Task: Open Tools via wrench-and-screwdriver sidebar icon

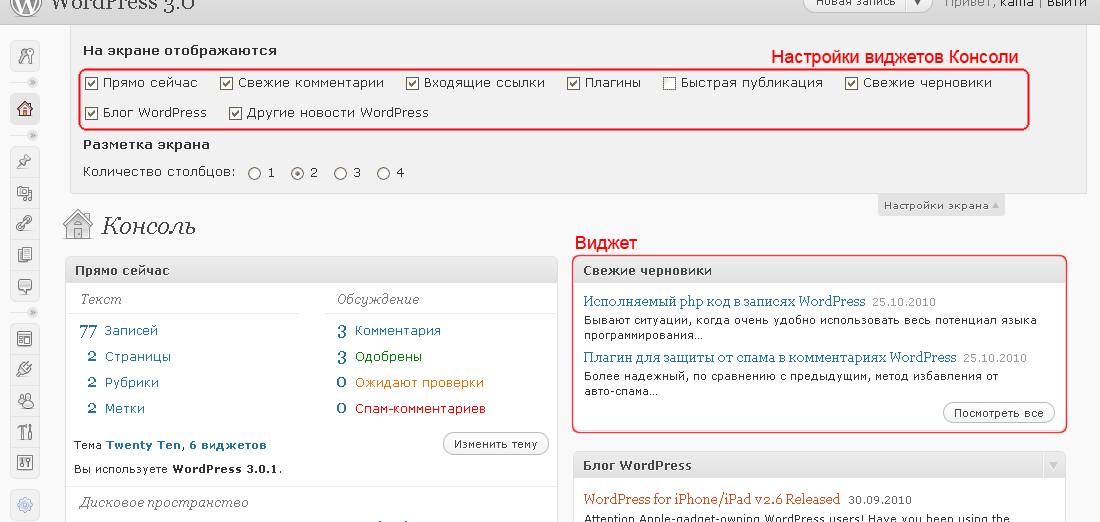Action: (x=25, y=431)
